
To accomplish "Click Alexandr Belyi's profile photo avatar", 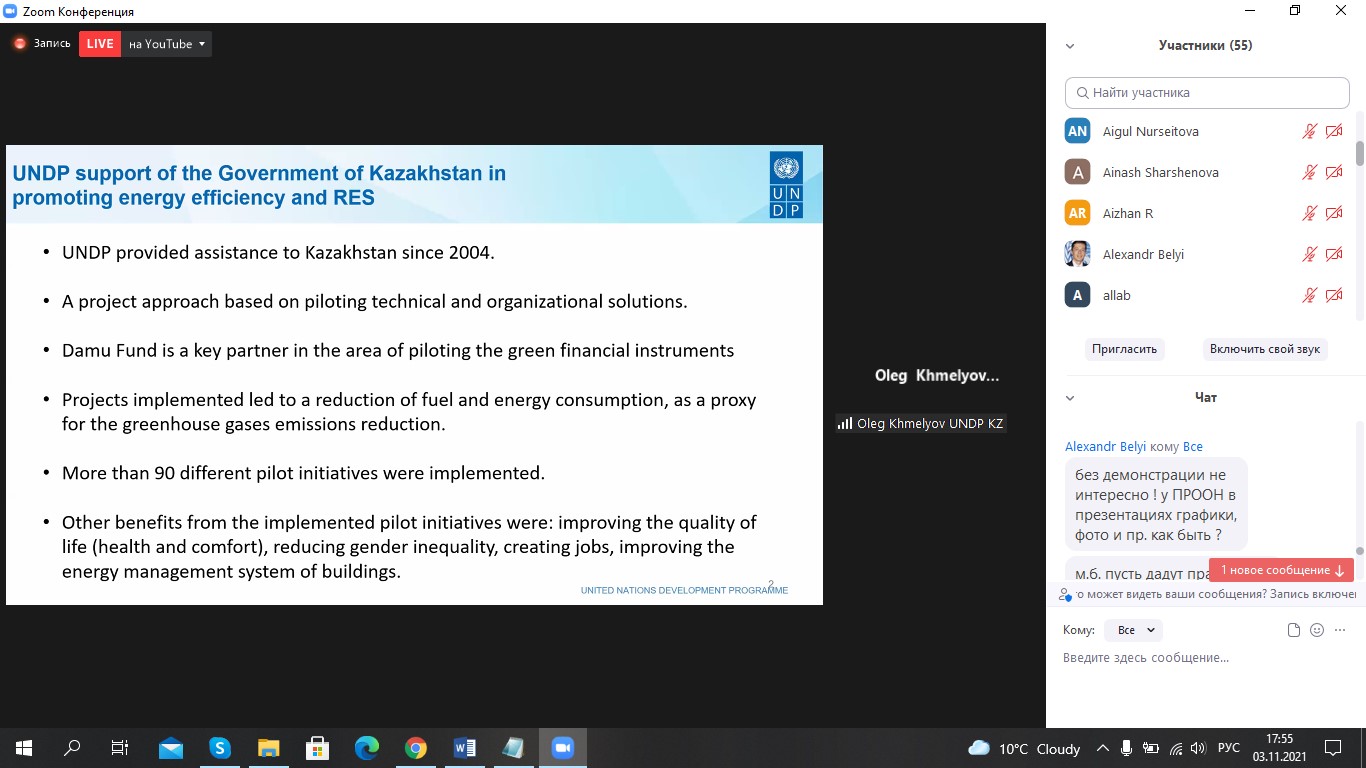I will coord(1077,254).
